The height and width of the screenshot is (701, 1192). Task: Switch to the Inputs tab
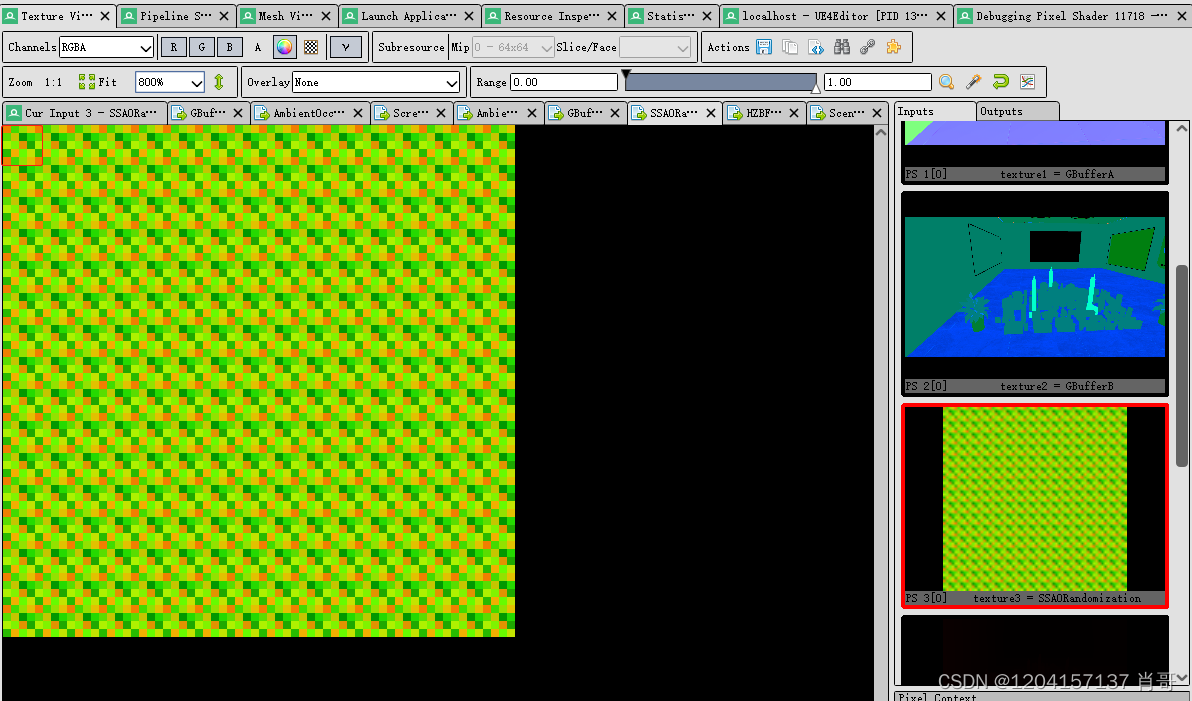[934, 112]
